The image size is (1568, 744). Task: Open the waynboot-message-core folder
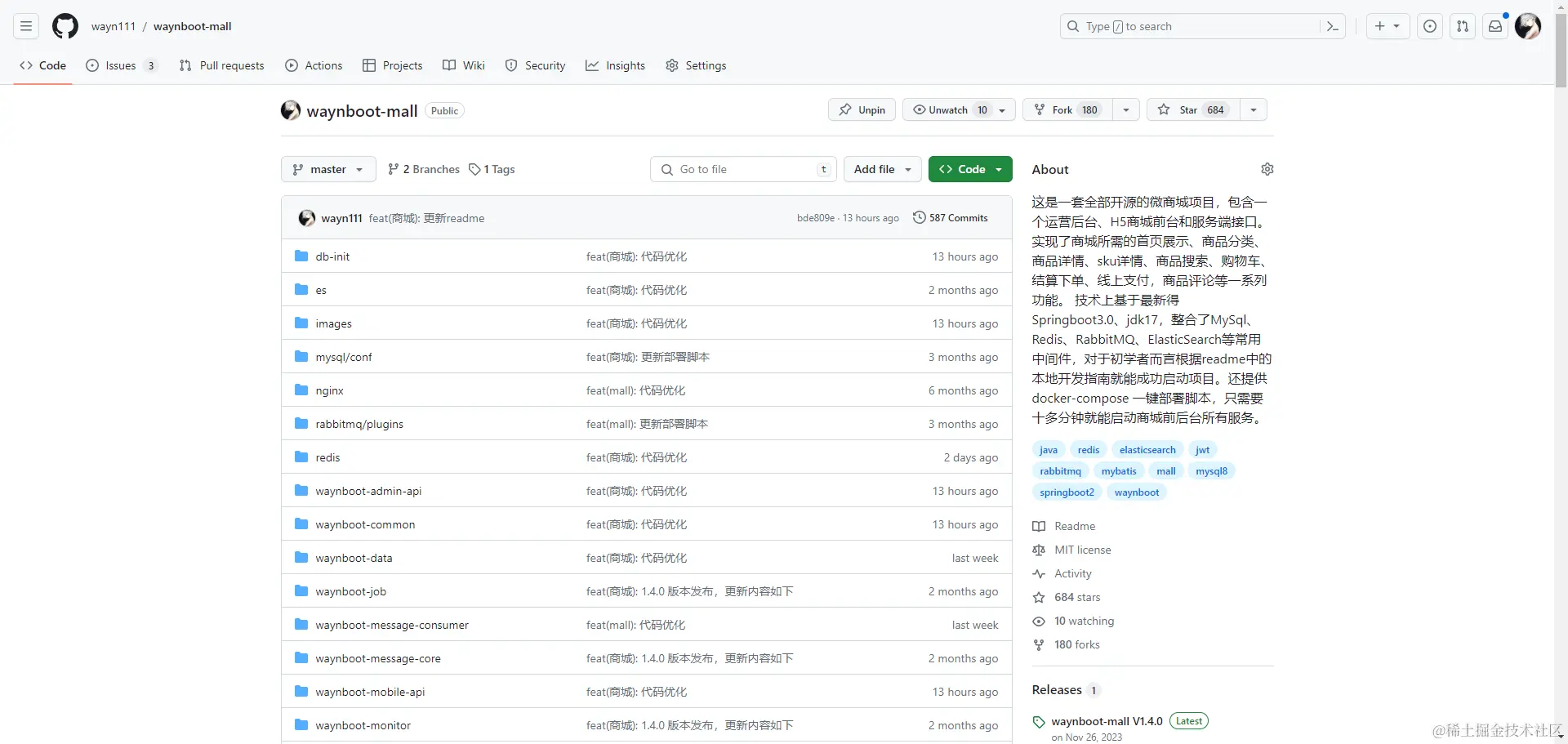coord(378,658)
